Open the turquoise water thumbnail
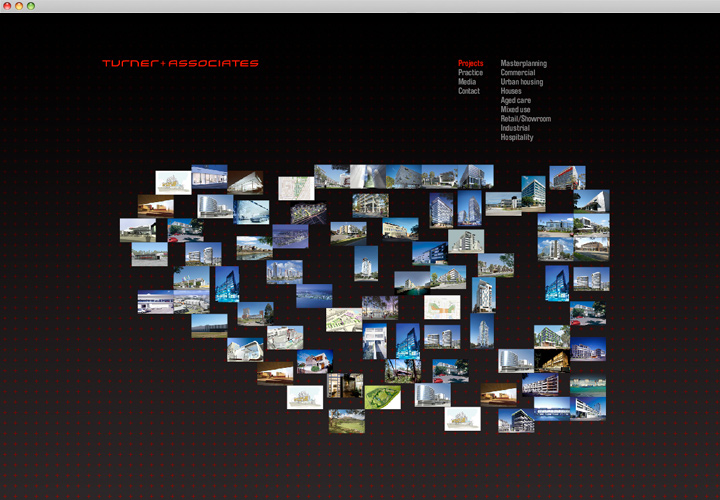 (x=588, y=385)
